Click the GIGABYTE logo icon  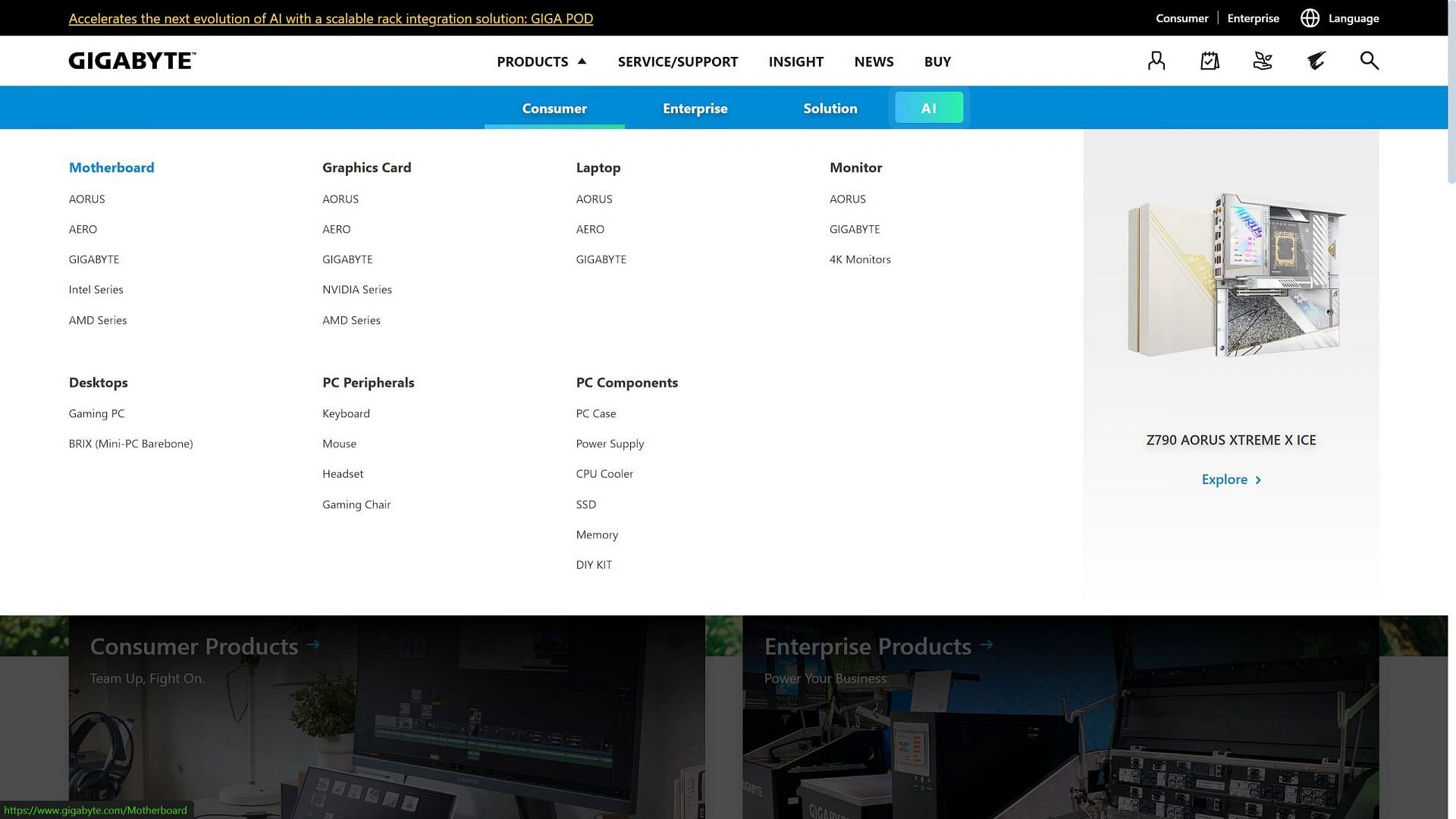(x=131, y=60)
